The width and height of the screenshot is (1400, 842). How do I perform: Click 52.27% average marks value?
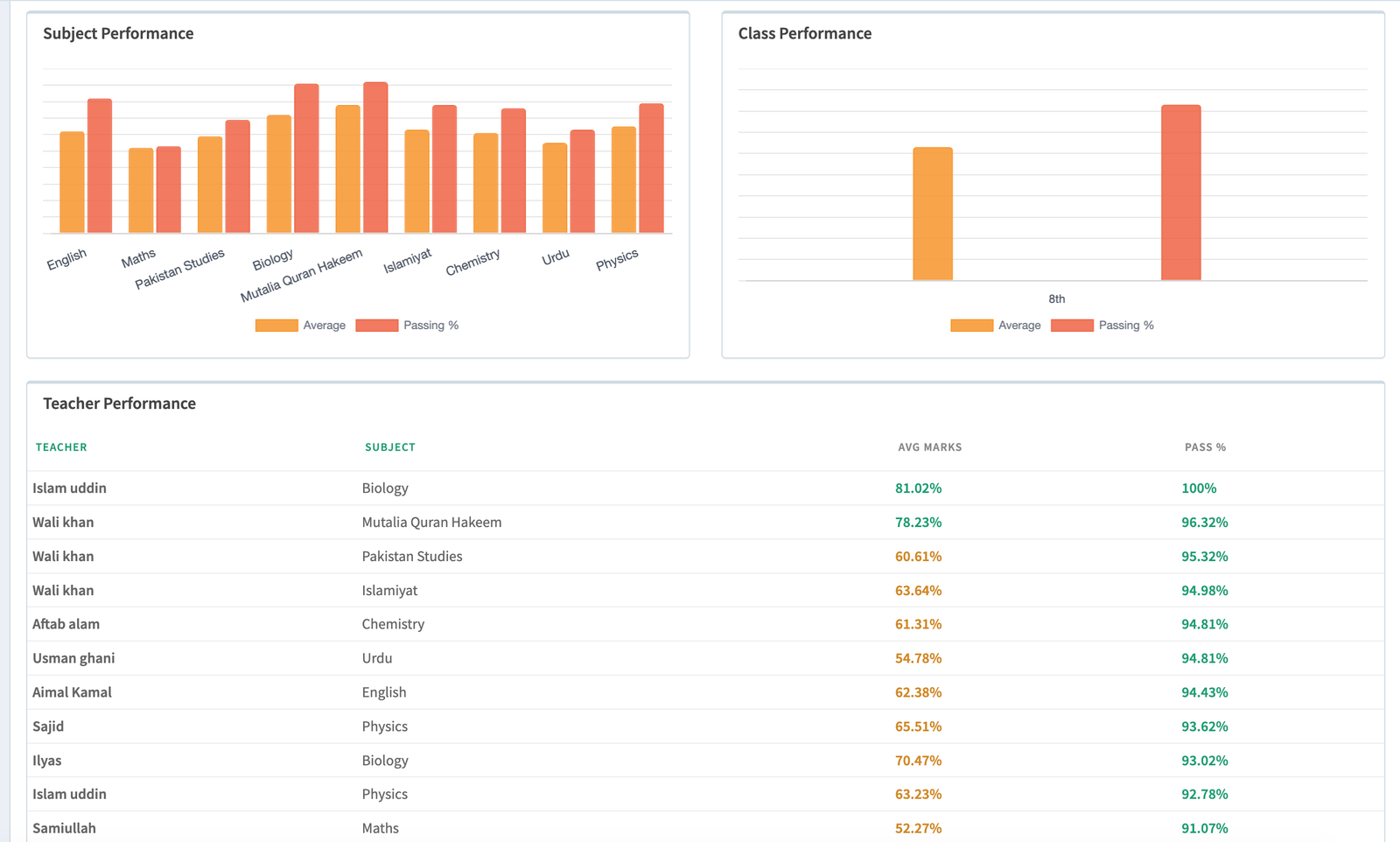(919, 828)
